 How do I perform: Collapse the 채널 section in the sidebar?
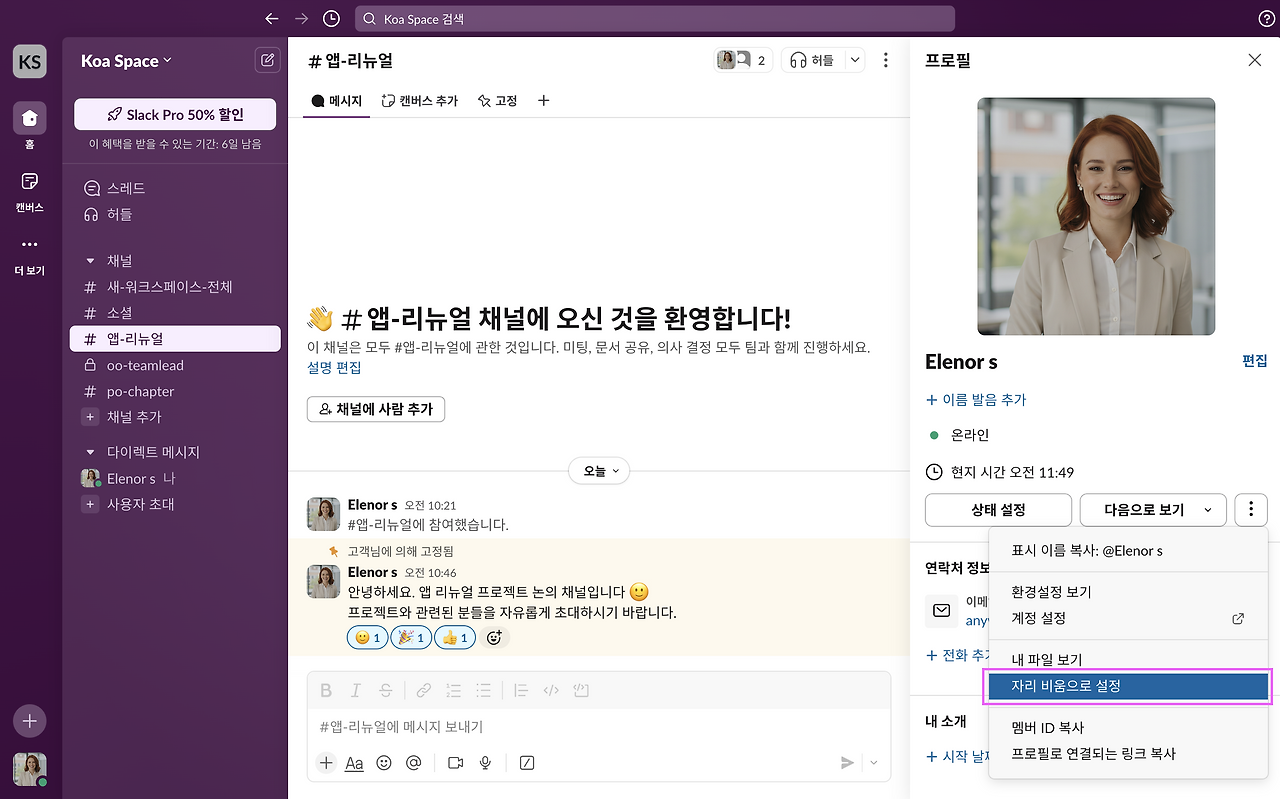coord(89,260)
